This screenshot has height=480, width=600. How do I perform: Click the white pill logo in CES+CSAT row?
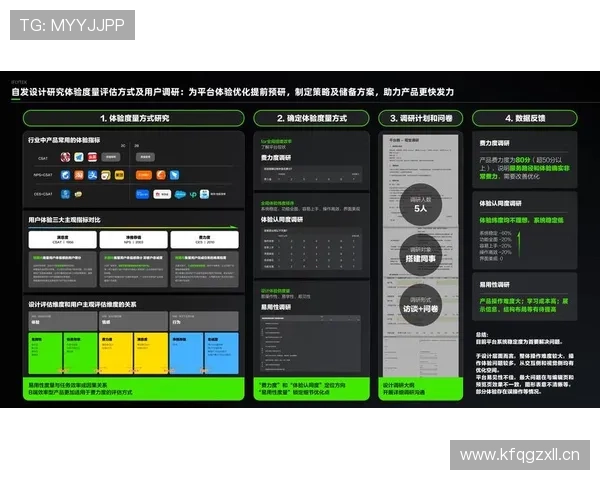click(x=162, y=194)
